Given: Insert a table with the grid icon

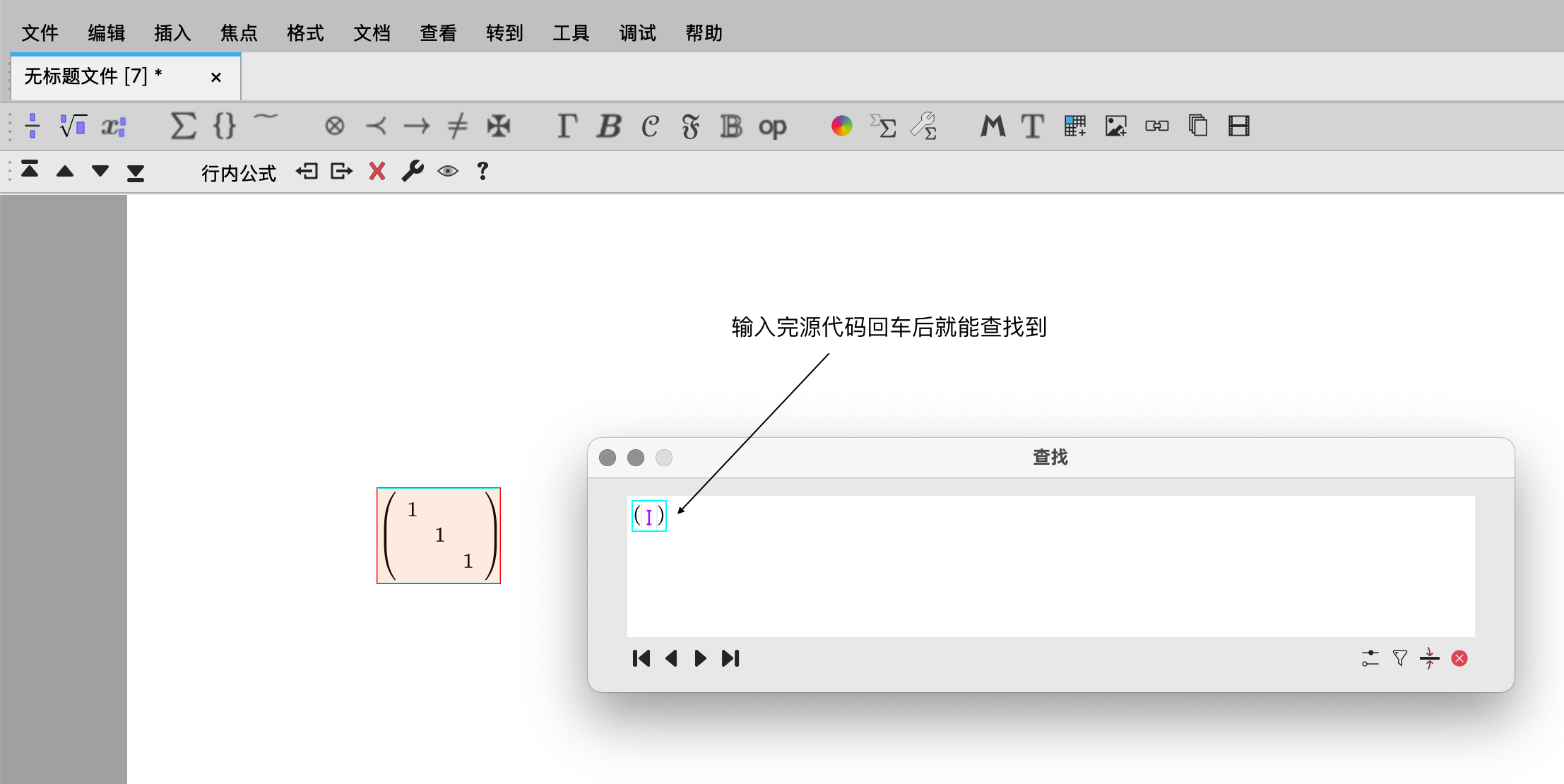Looking at the screenshot, I should [x=1074, y=126].
